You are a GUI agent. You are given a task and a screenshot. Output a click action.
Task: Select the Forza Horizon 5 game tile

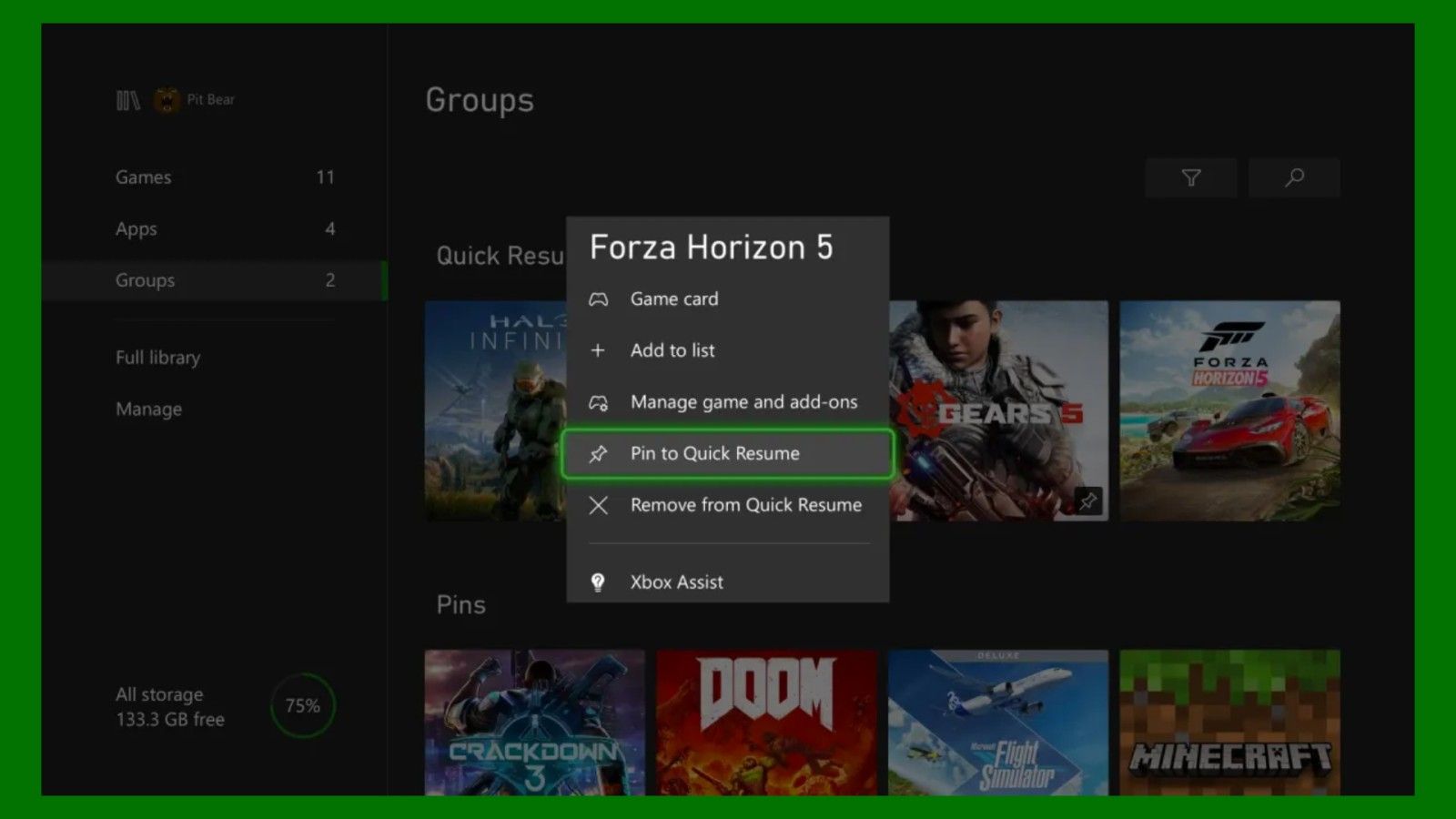[x=1229, y=411]
